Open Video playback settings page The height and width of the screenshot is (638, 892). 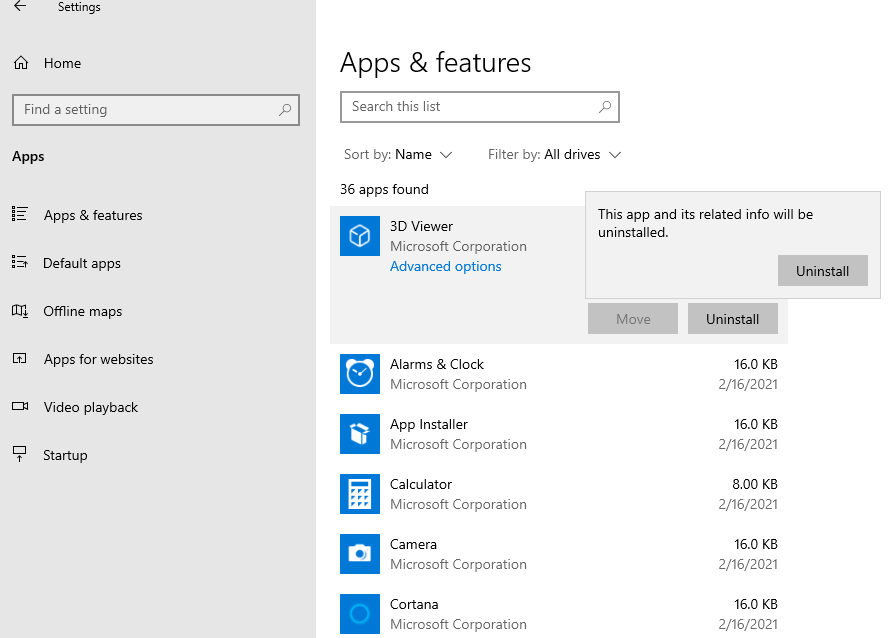pyautogui.click(x=90, y=407)
